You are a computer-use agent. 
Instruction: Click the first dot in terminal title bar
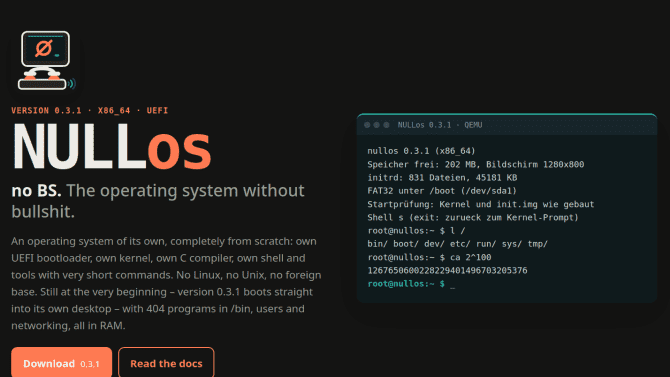pos(367,125)
